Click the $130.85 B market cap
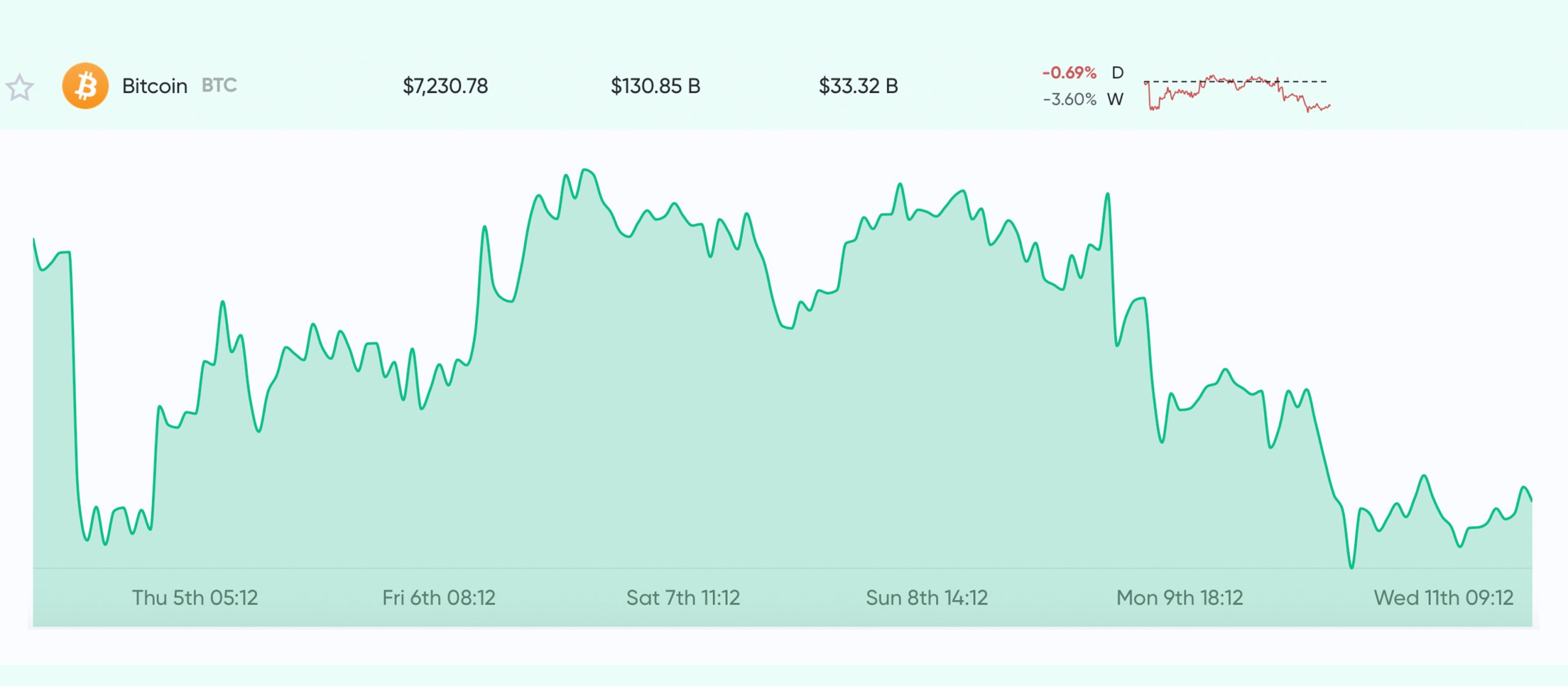 (655, 86)
